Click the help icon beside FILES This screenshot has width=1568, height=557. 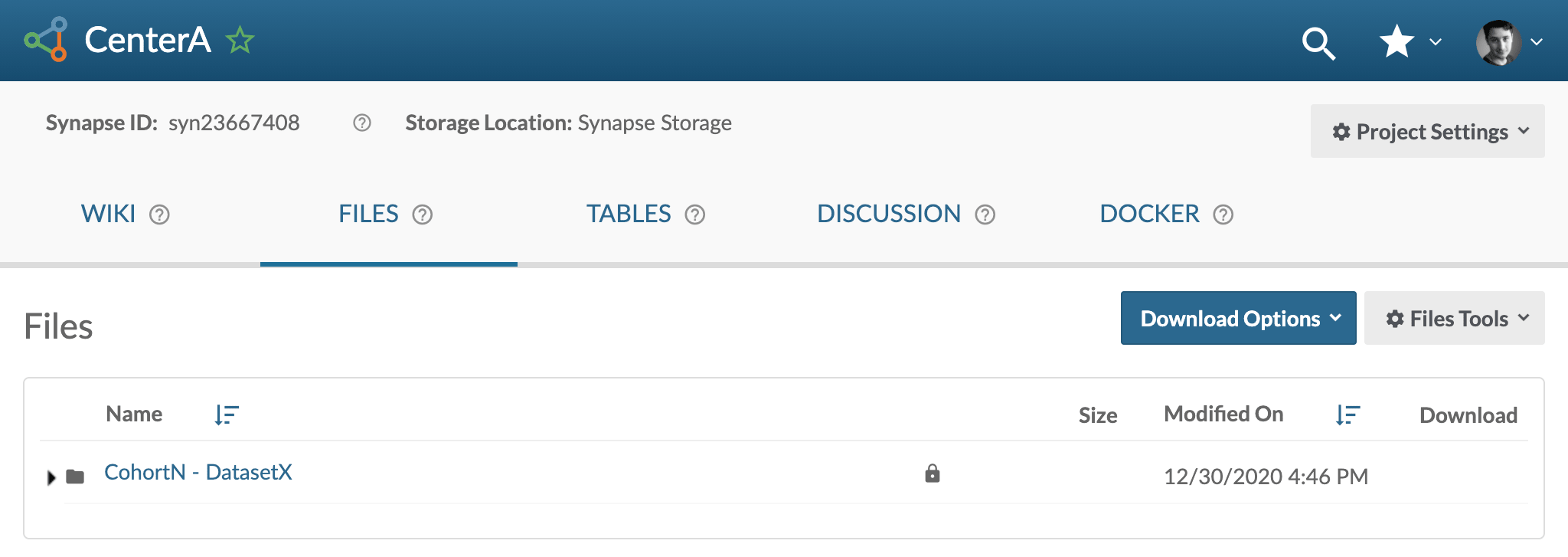(423, 215)
